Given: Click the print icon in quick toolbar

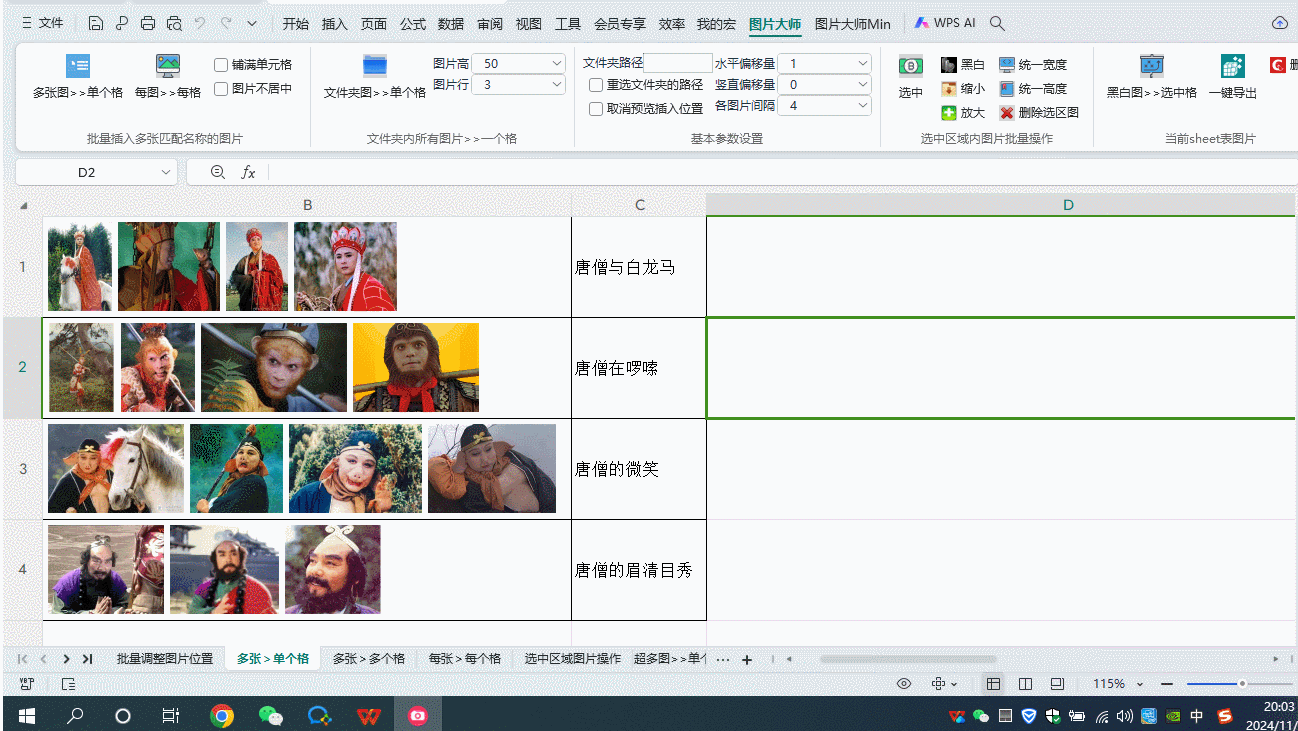Looking at the screenshot, I should pyautogui.click(x=148, y=23).
